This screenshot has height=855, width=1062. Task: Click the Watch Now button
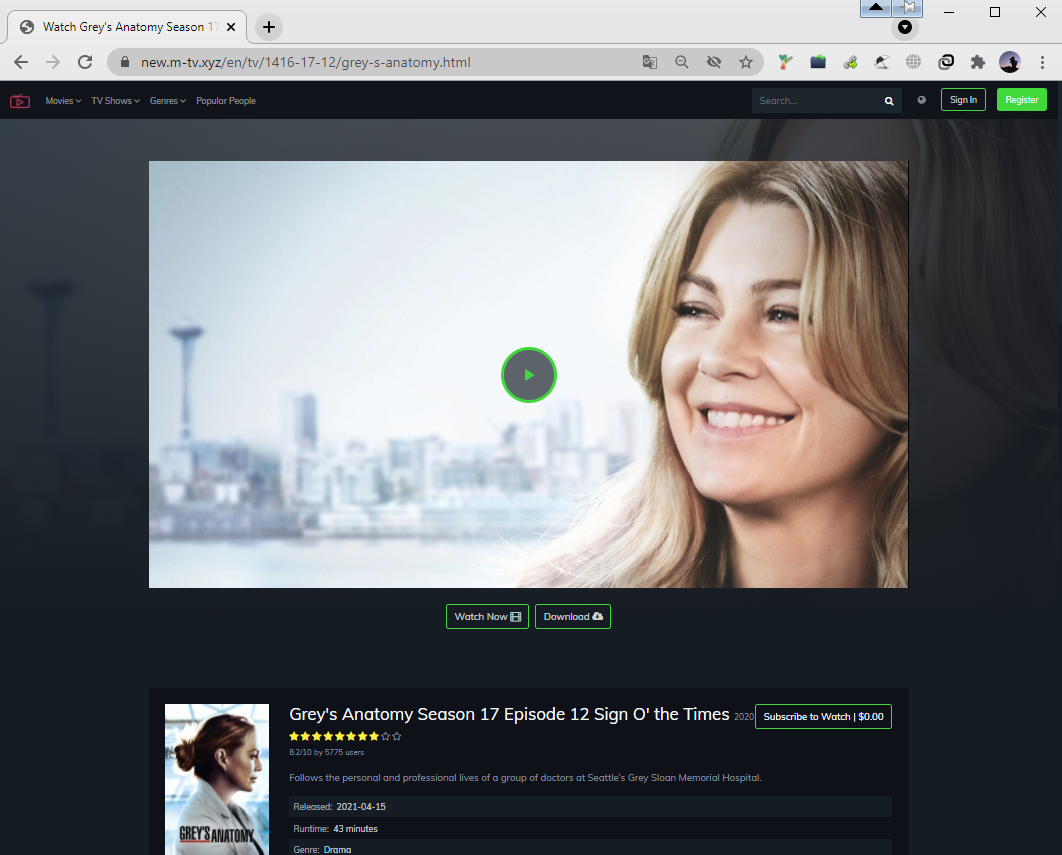[x=487, y=617]
